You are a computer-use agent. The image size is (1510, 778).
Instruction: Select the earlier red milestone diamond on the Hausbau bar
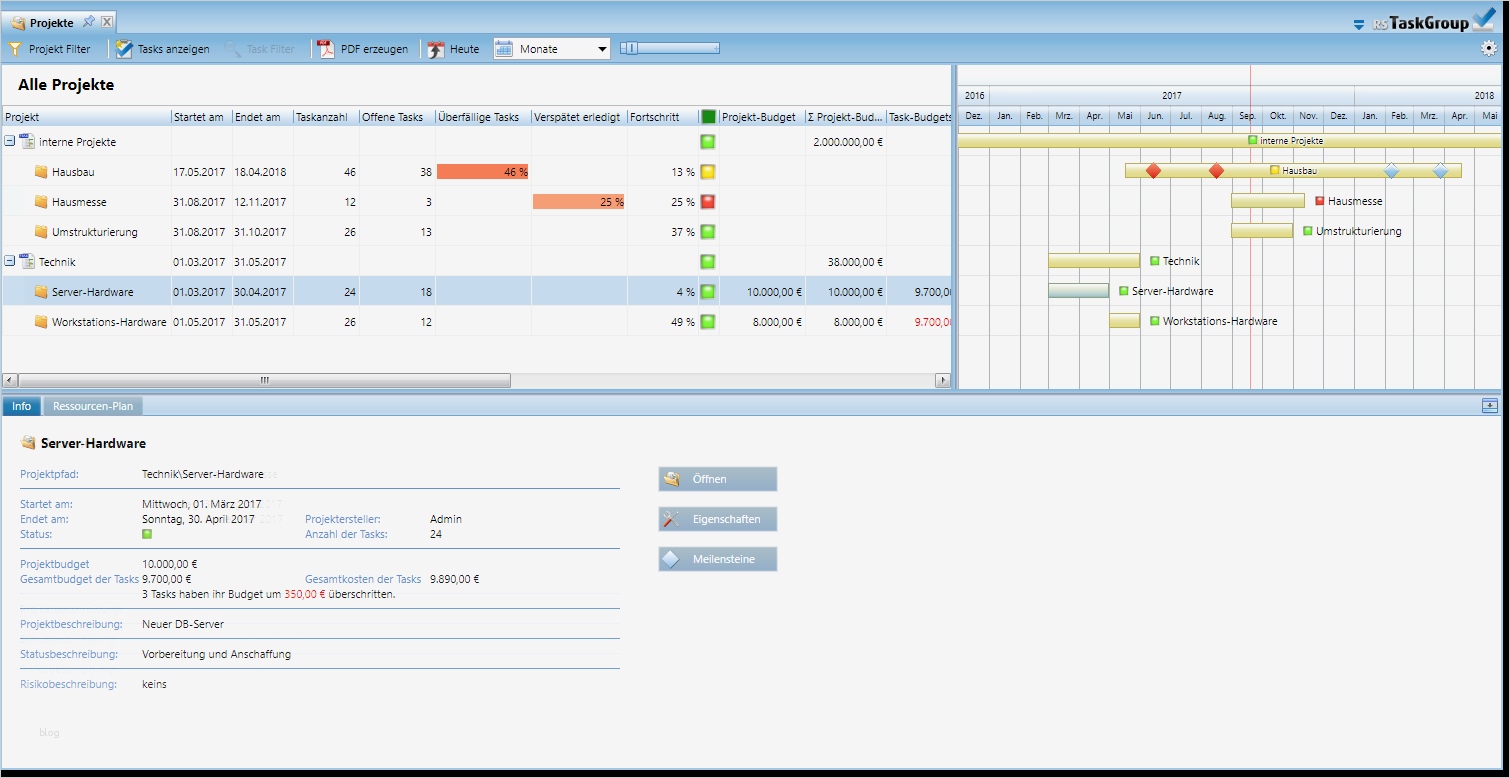point(1153,171)
